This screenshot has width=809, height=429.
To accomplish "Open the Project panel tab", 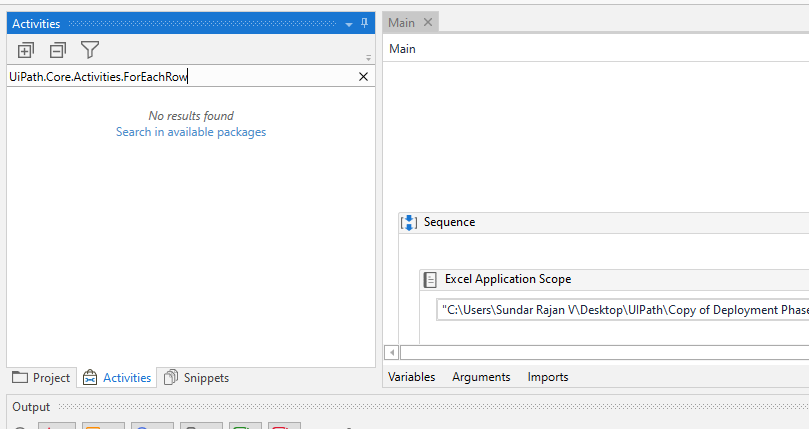I will tap(41, 378).
